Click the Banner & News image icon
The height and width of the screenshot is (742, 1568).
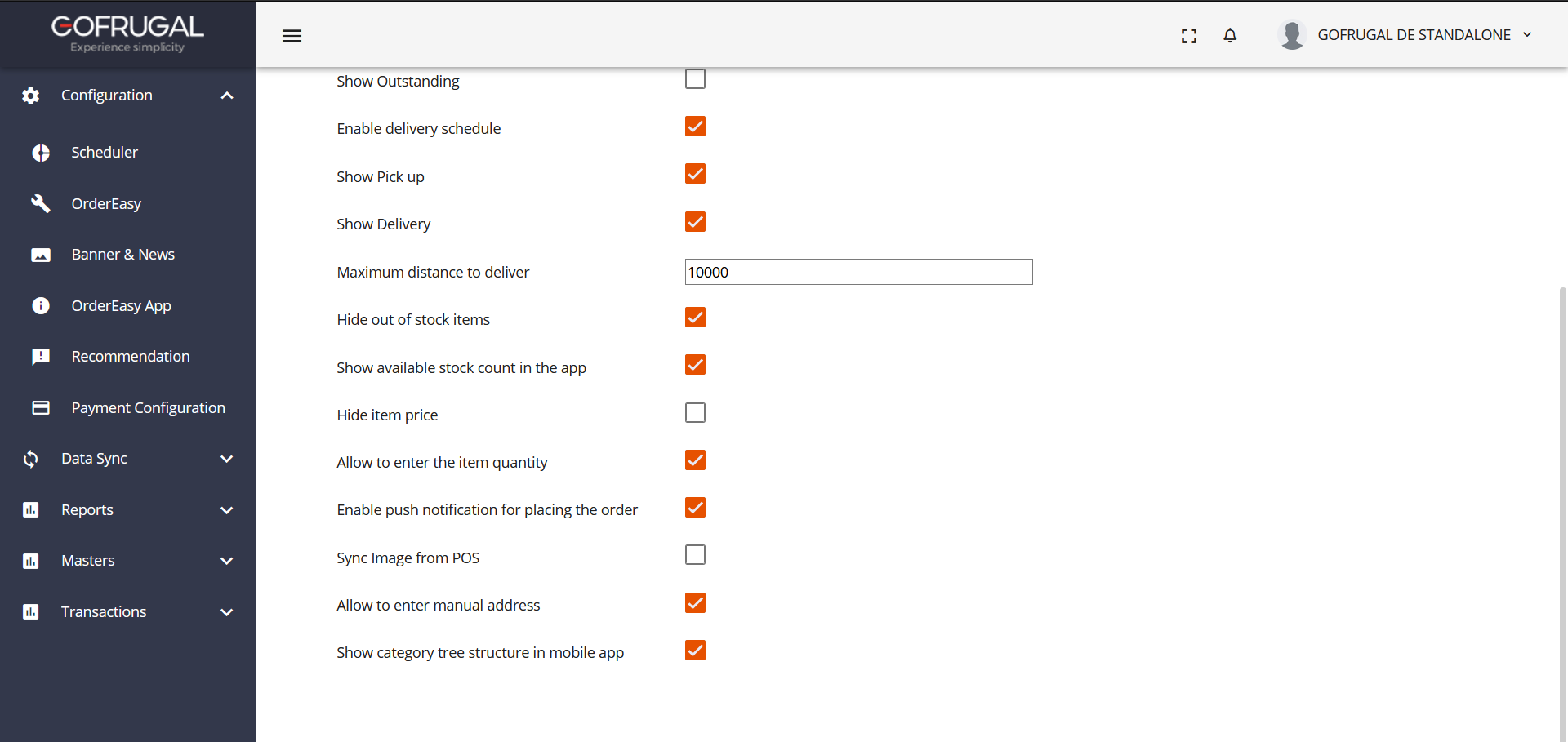[41, 255]
